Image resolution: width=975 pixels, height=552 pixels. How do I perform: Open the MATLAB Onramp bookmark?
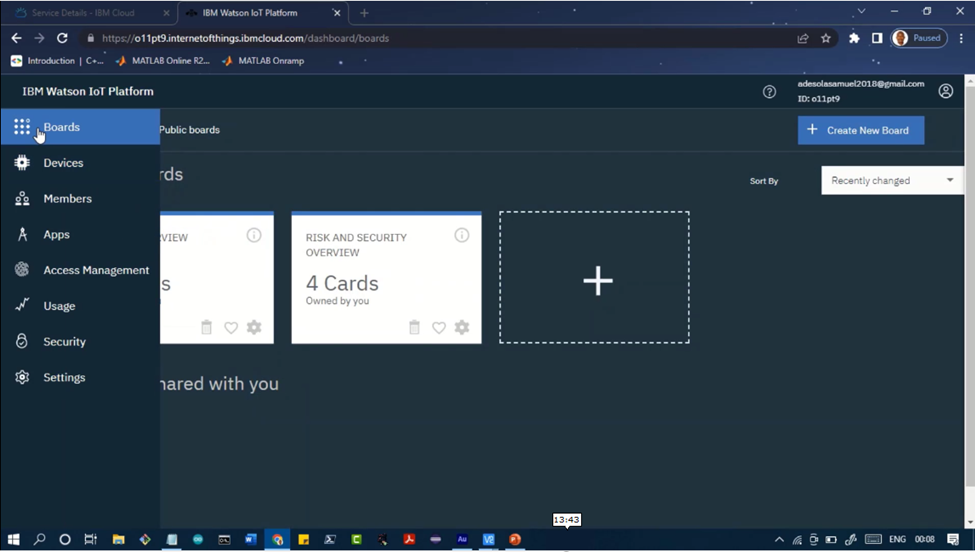[263, 61]
